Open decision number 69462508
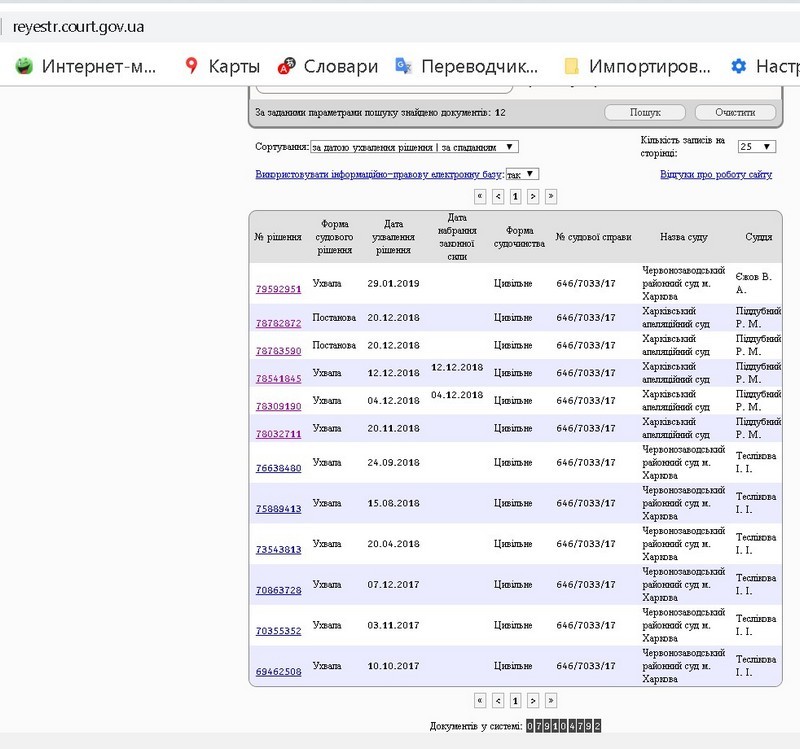This screenshot has width=800, height=749. pyautogui.click(x=279, y=672)
